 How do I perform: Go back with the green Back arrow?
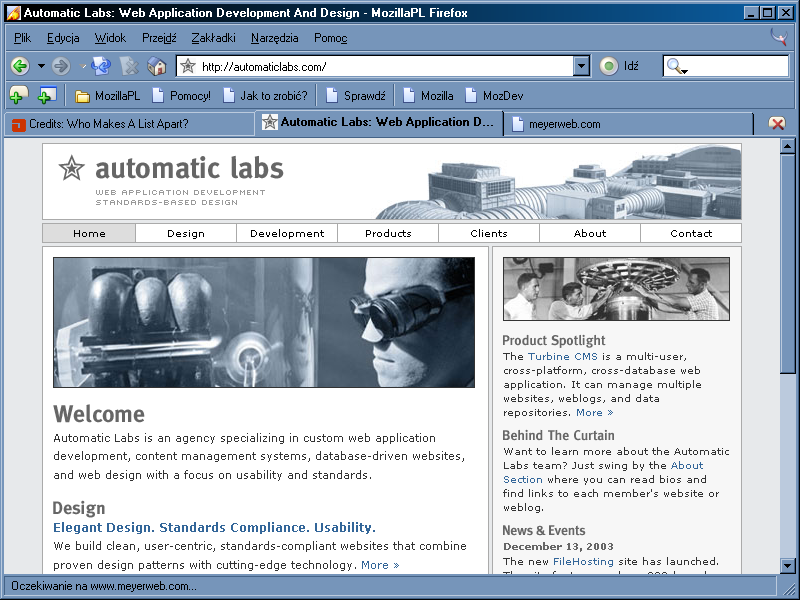coord(20,66)
